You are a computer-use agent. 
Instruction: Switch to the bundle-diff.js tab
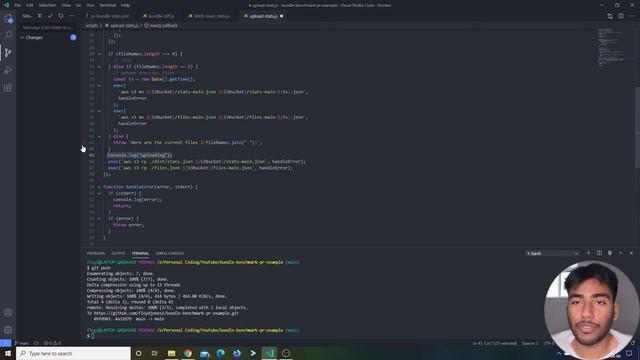(160, 16)
